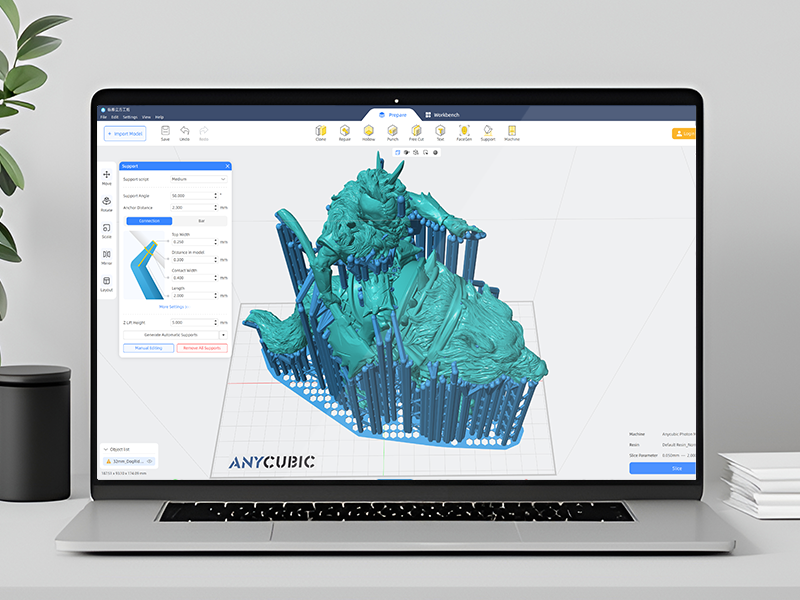The image size is (800, 600).
Task: Click the second view-mode icon above the viewport
Action: click(x=407, y=153)
